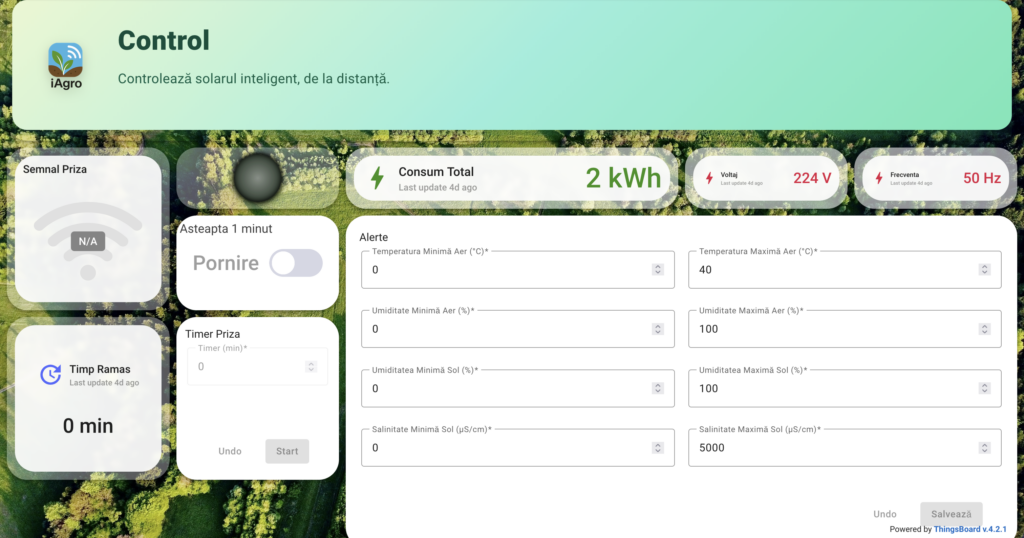This screenshot has width=1024, height=538.
Task: Click the Salvează button in Alerte
Action: (951, 513)
